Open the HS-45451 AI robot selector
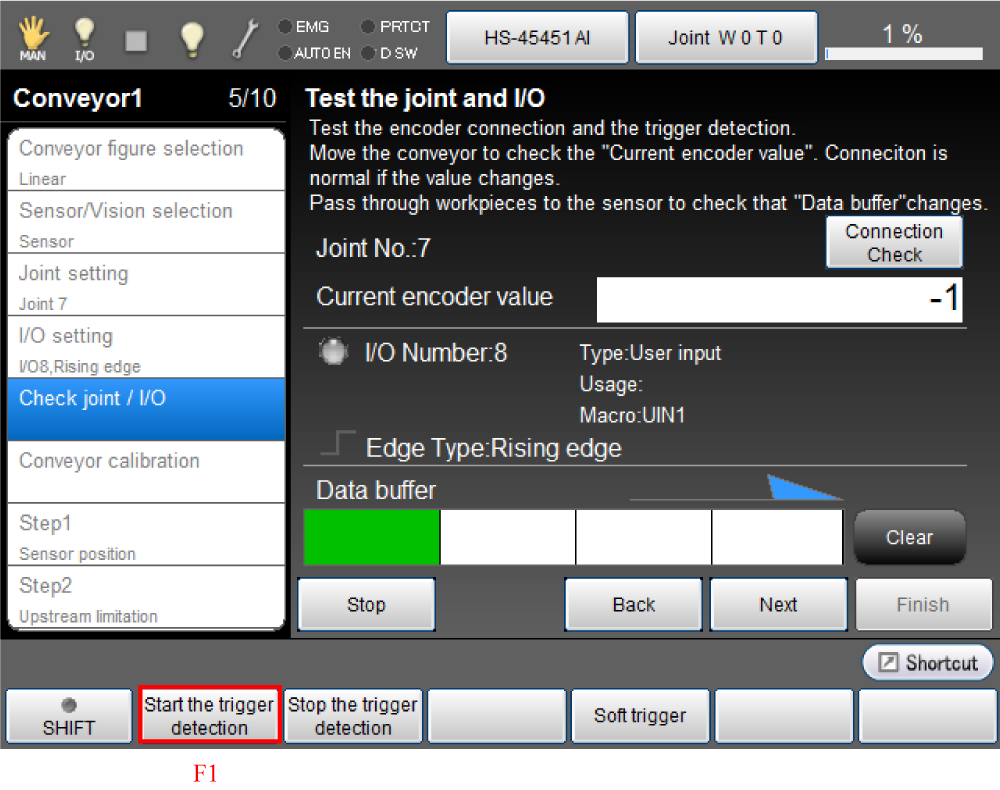 point(537,38)
